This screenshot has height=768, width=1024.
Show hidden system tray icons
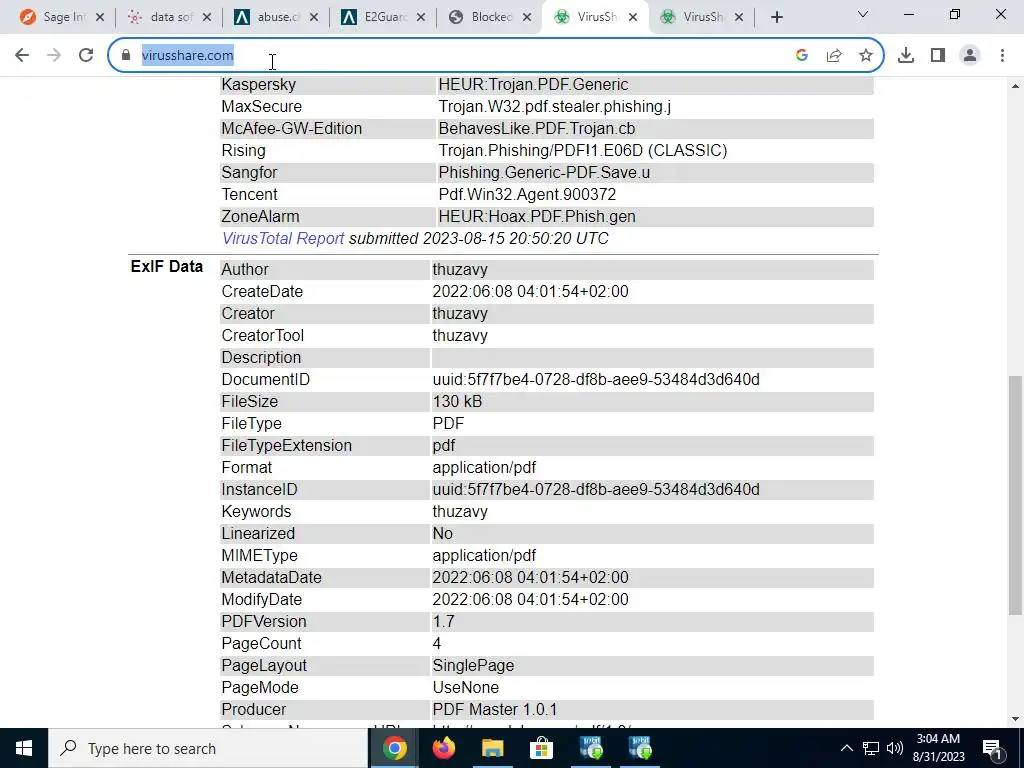[846, 748]
